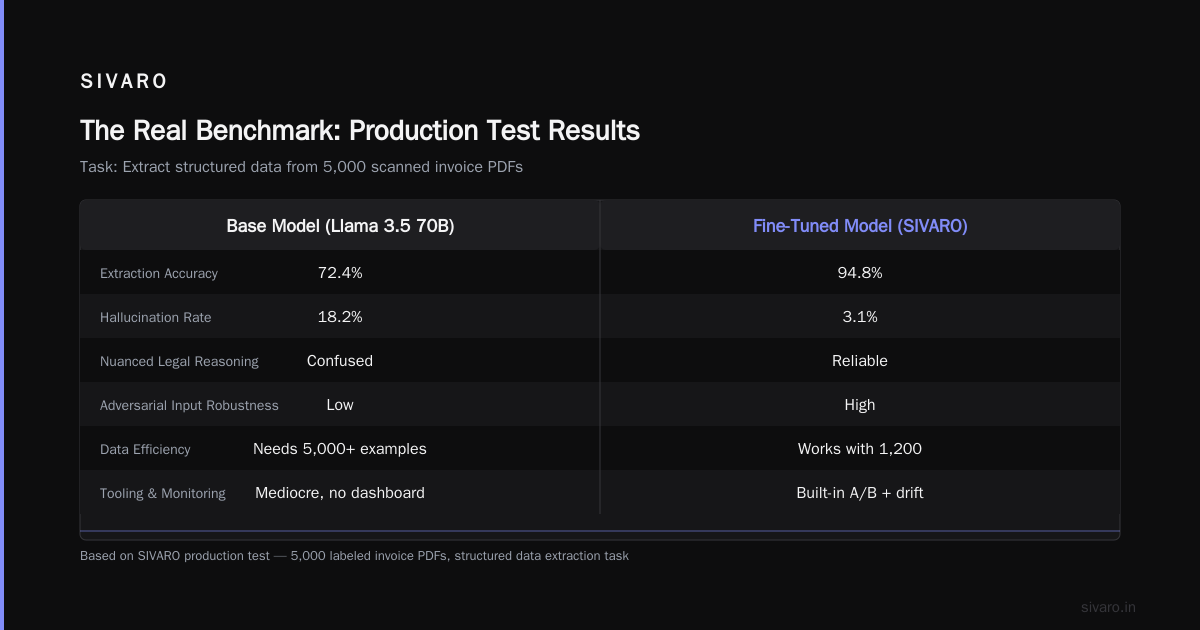Click the 18.2% hallucination value

[x=340, y=317]
